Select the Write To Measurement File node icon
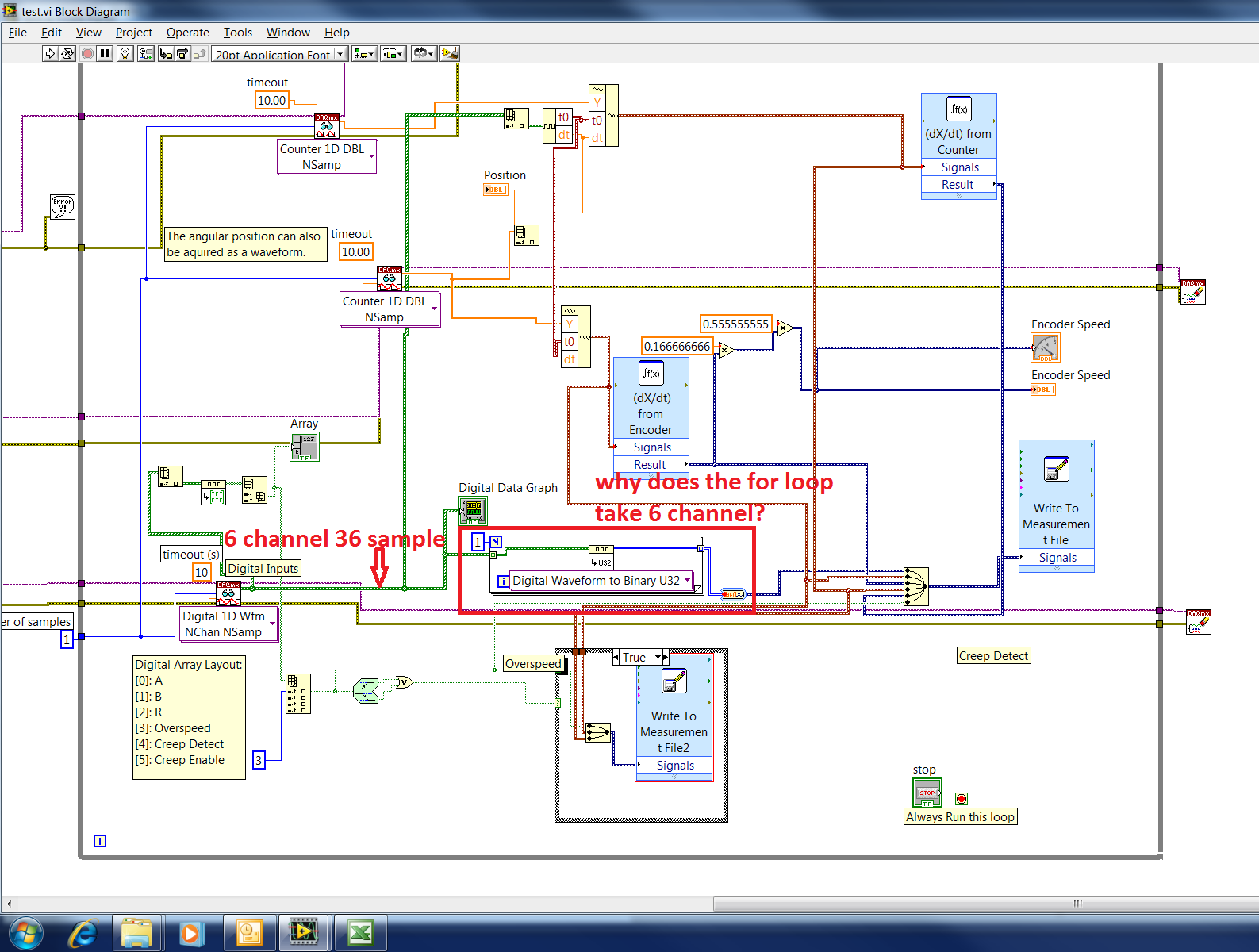This screenshot has width=1259, height=952. coord(1056,470)
